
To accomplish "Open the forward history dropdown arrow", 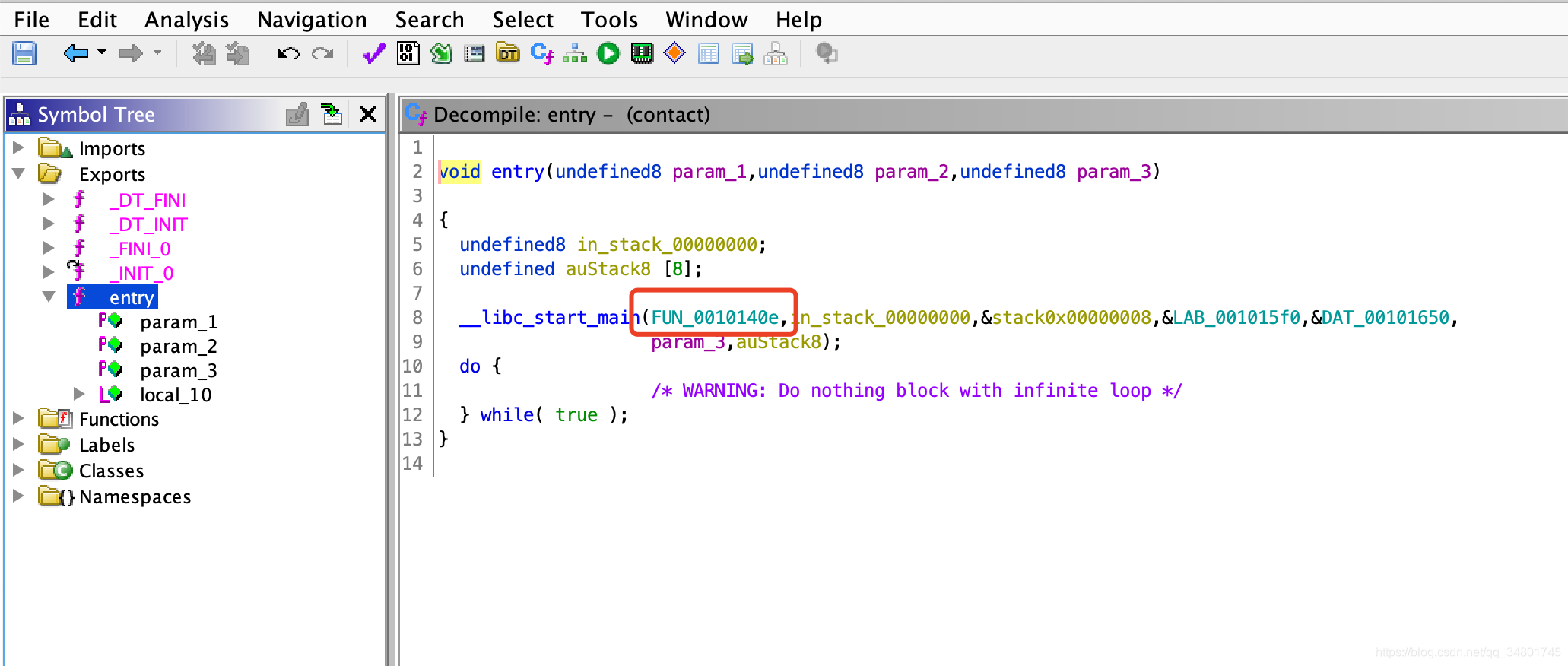I will coord(157,52).
